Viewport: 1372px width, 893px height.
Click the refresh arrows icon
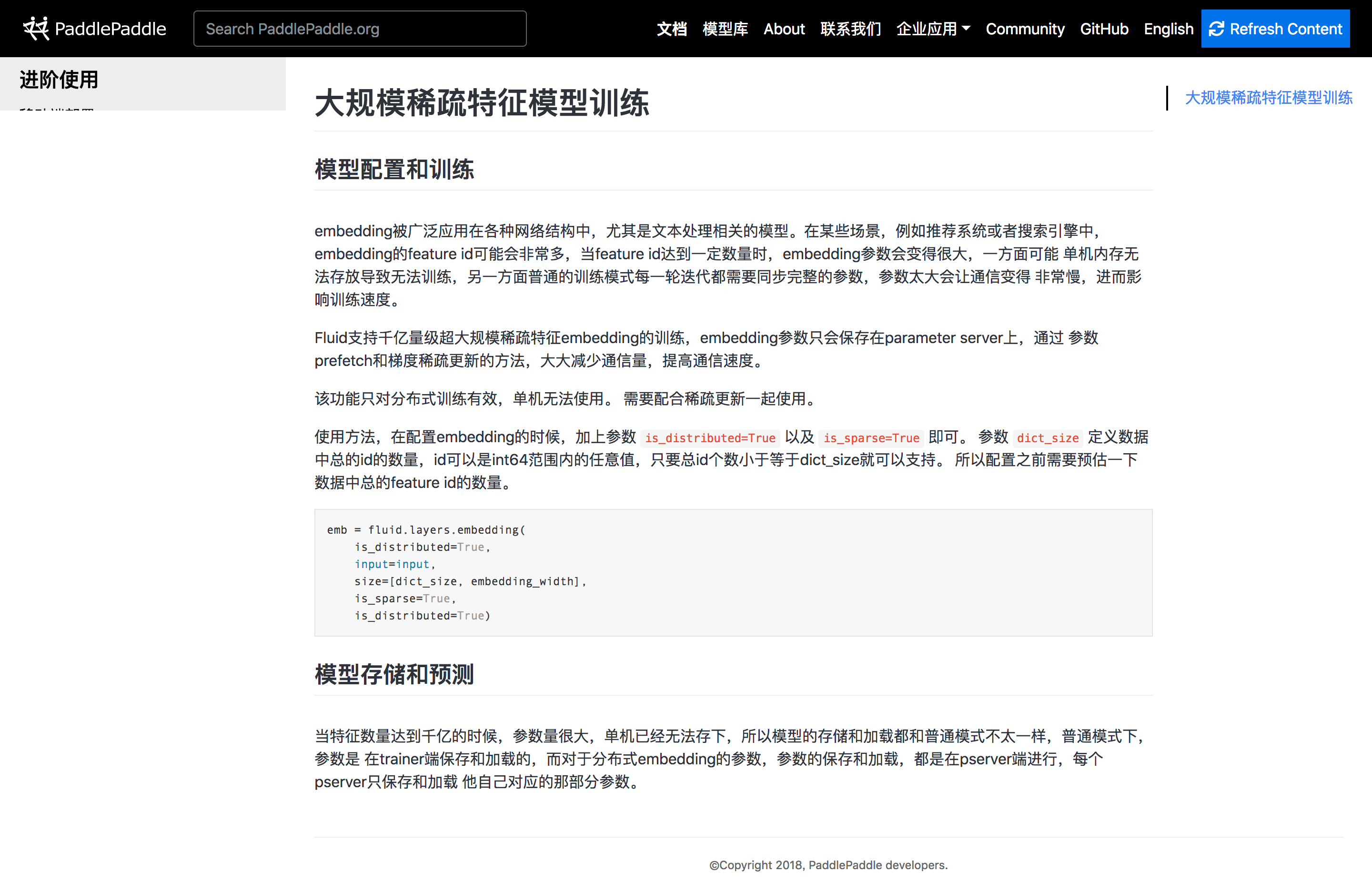click(x=1216, y=29)
